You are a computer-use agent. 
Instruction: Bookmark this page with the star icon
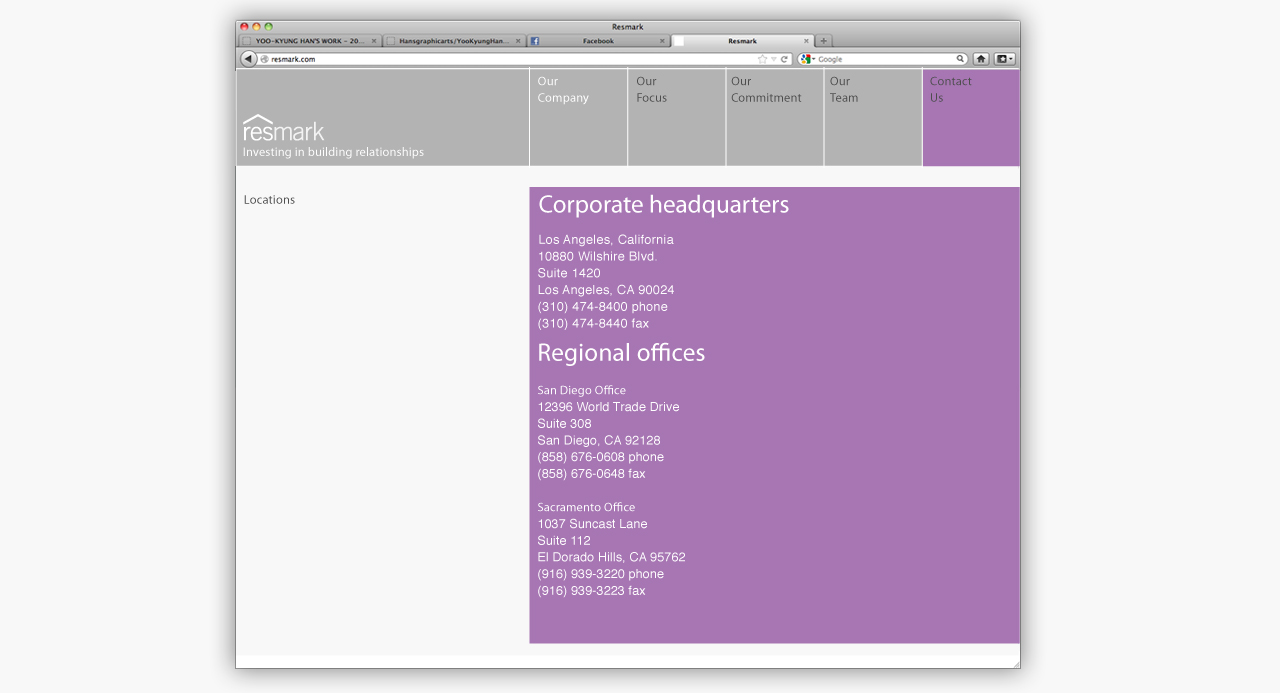click(x=762, y=59)
